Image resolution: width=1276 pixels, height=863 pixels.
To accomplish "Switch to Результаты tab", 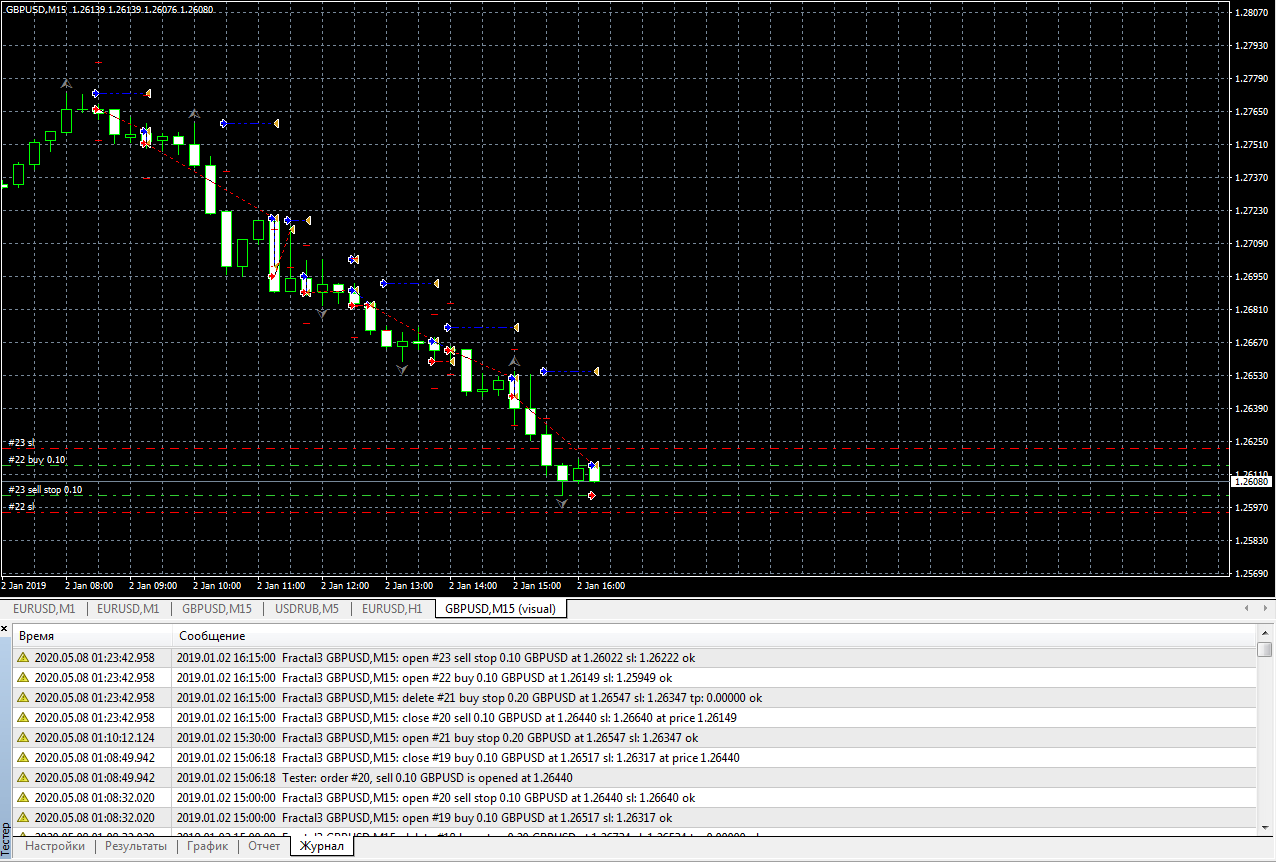I will pos(136,846).
